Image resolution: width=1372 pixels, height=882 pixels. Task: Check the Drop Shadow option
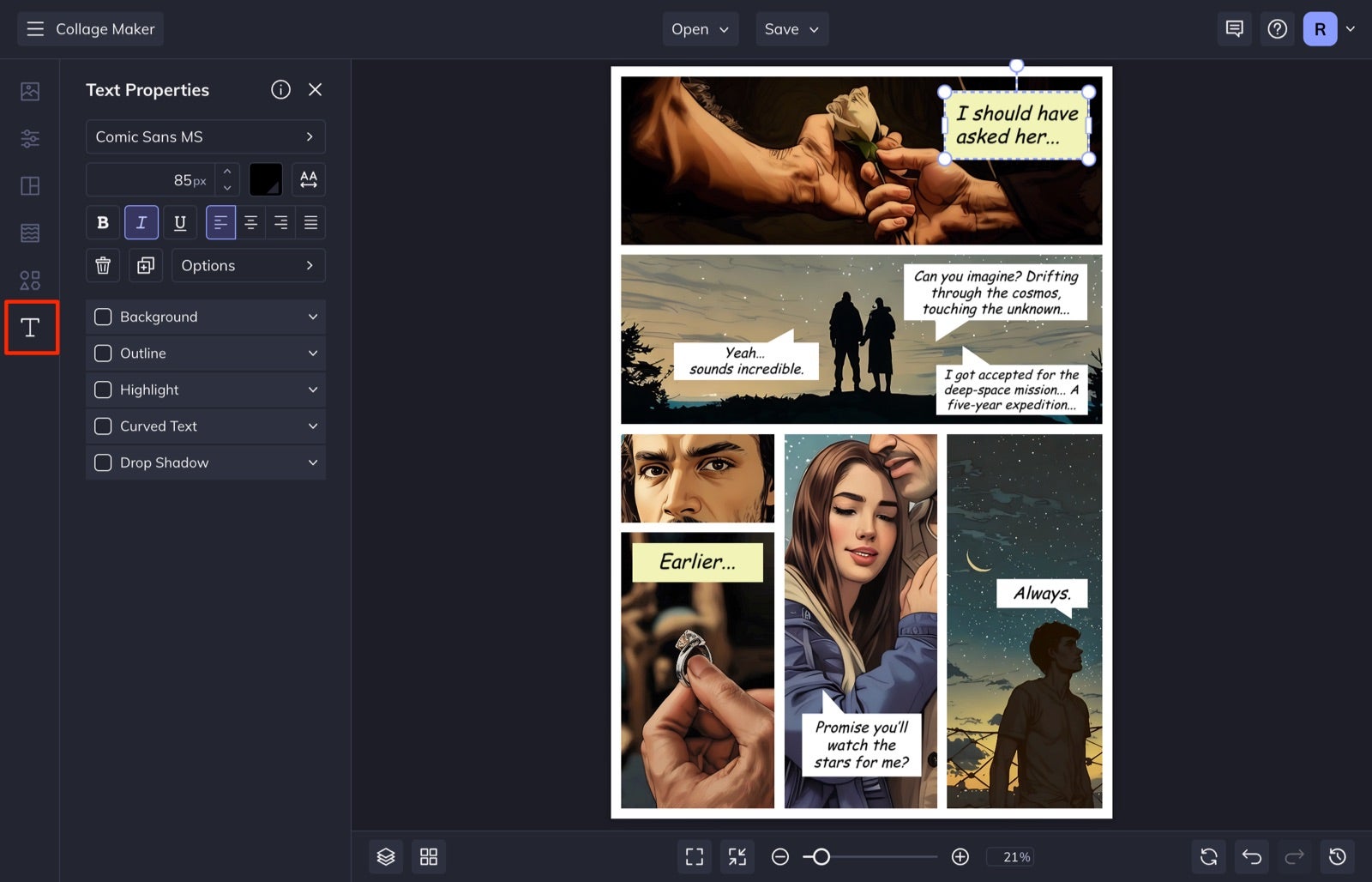(x=103, y=462)
